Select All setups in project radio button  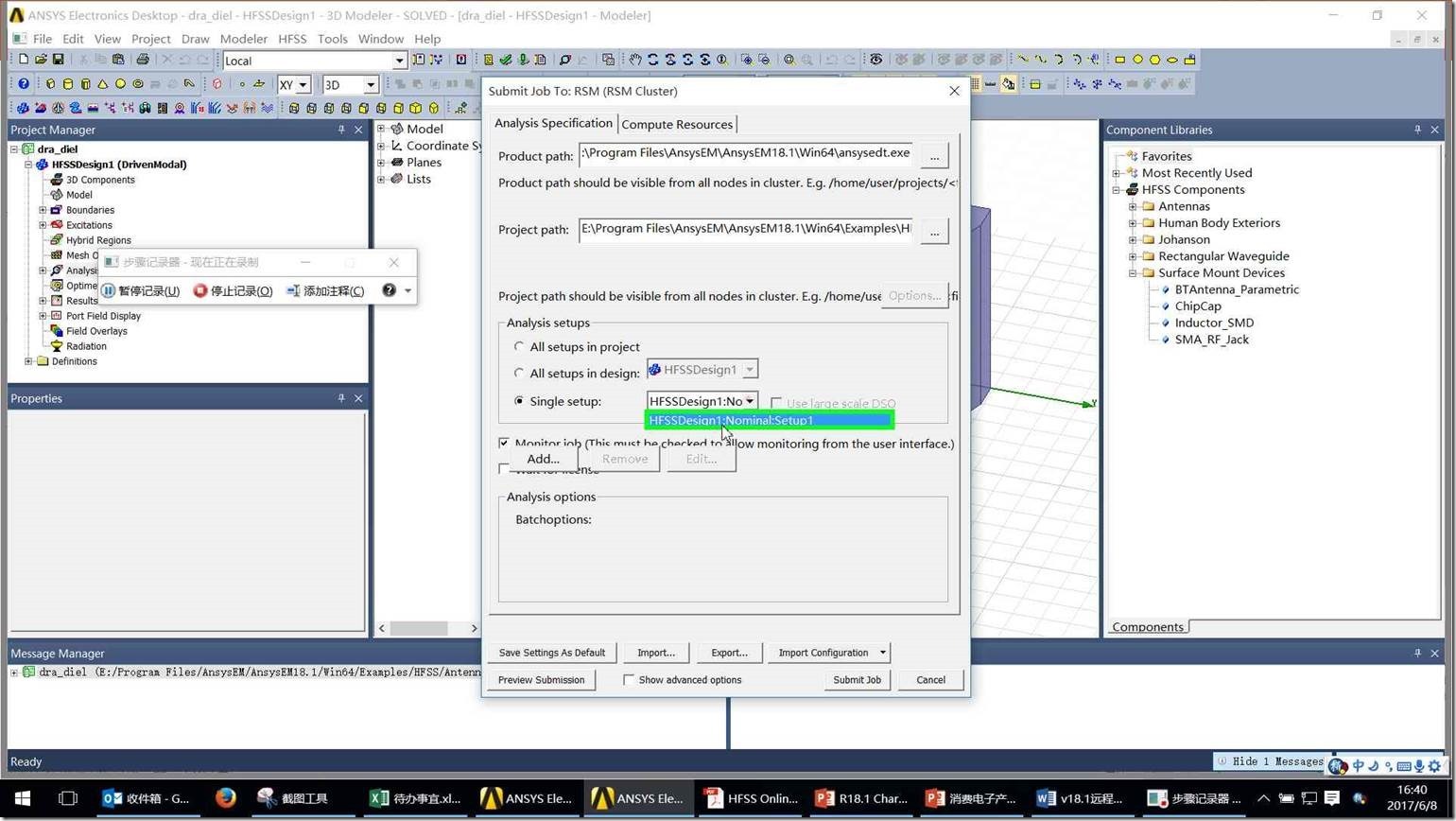point(519,347)
